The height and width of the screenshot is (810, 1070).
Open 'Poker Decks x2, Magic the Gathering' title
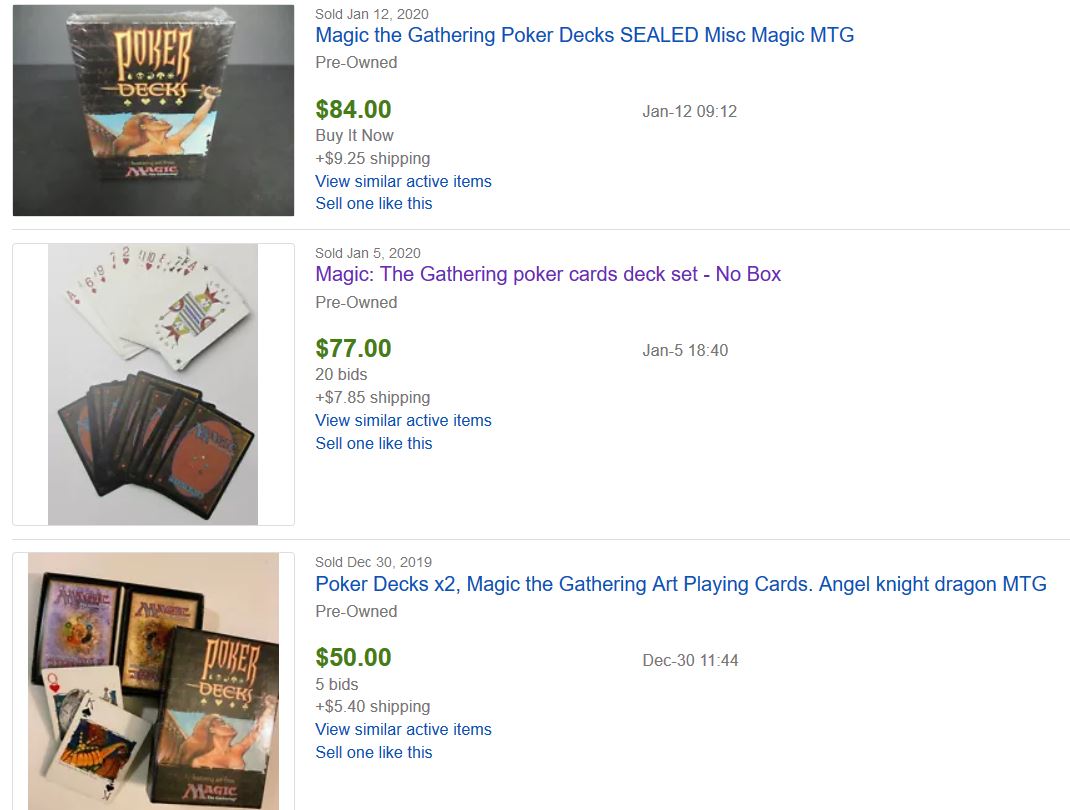point(680,584)
